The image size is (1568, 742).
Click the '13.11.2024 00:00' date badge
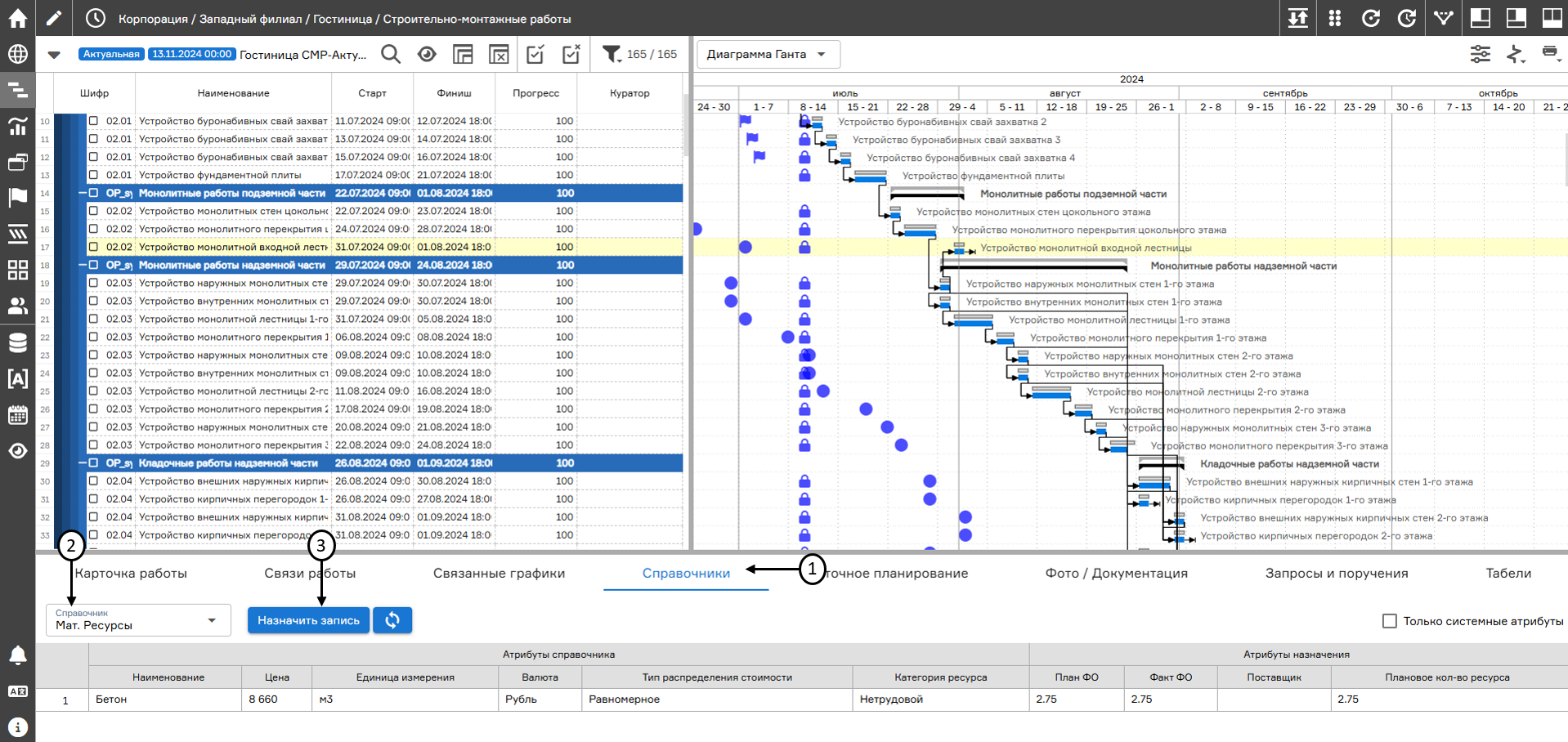[x=192, y=54]
